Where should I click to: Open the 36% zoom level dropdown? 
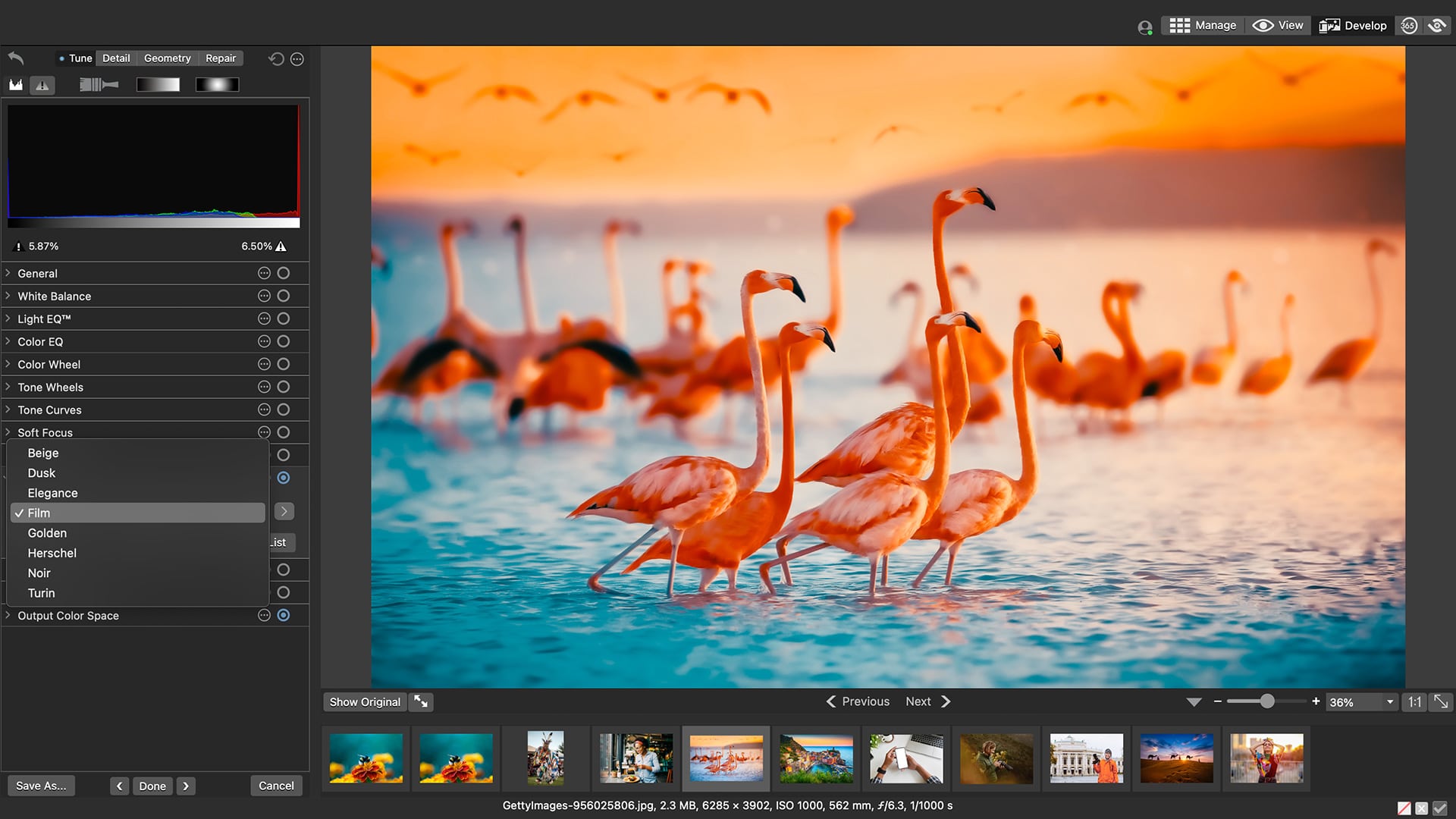(1390, 702)
